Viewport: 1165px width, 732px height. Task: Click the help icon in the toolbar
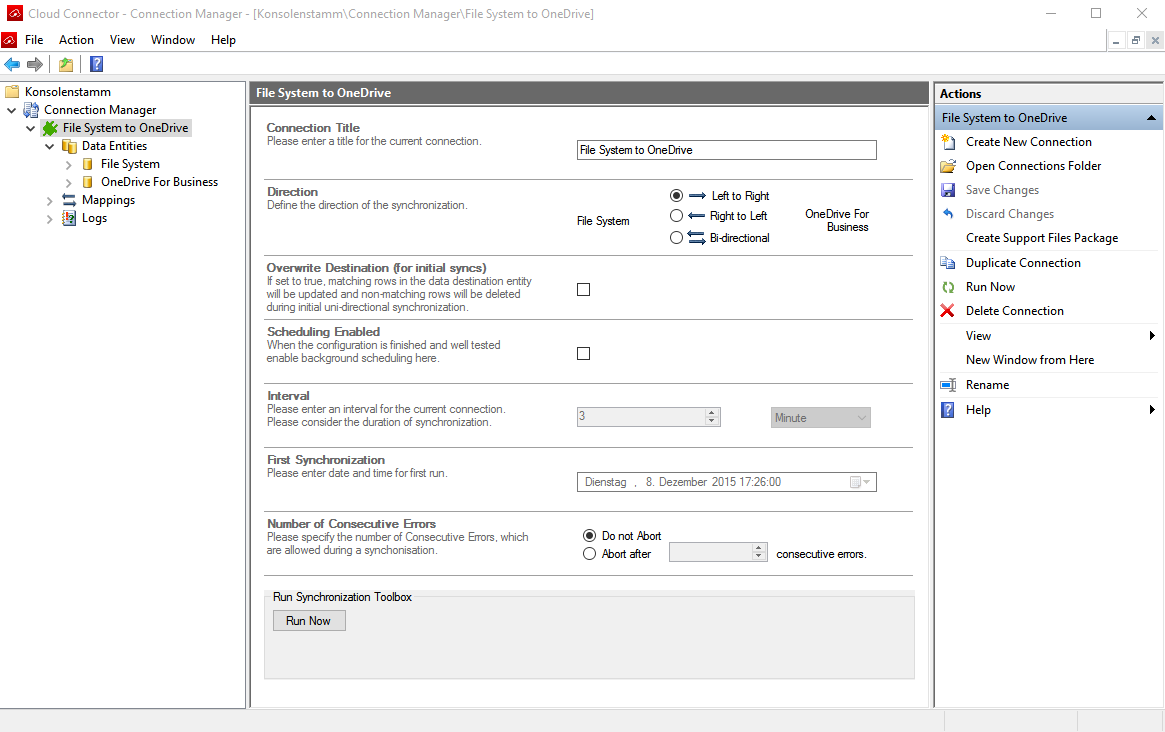coord(96,65)
